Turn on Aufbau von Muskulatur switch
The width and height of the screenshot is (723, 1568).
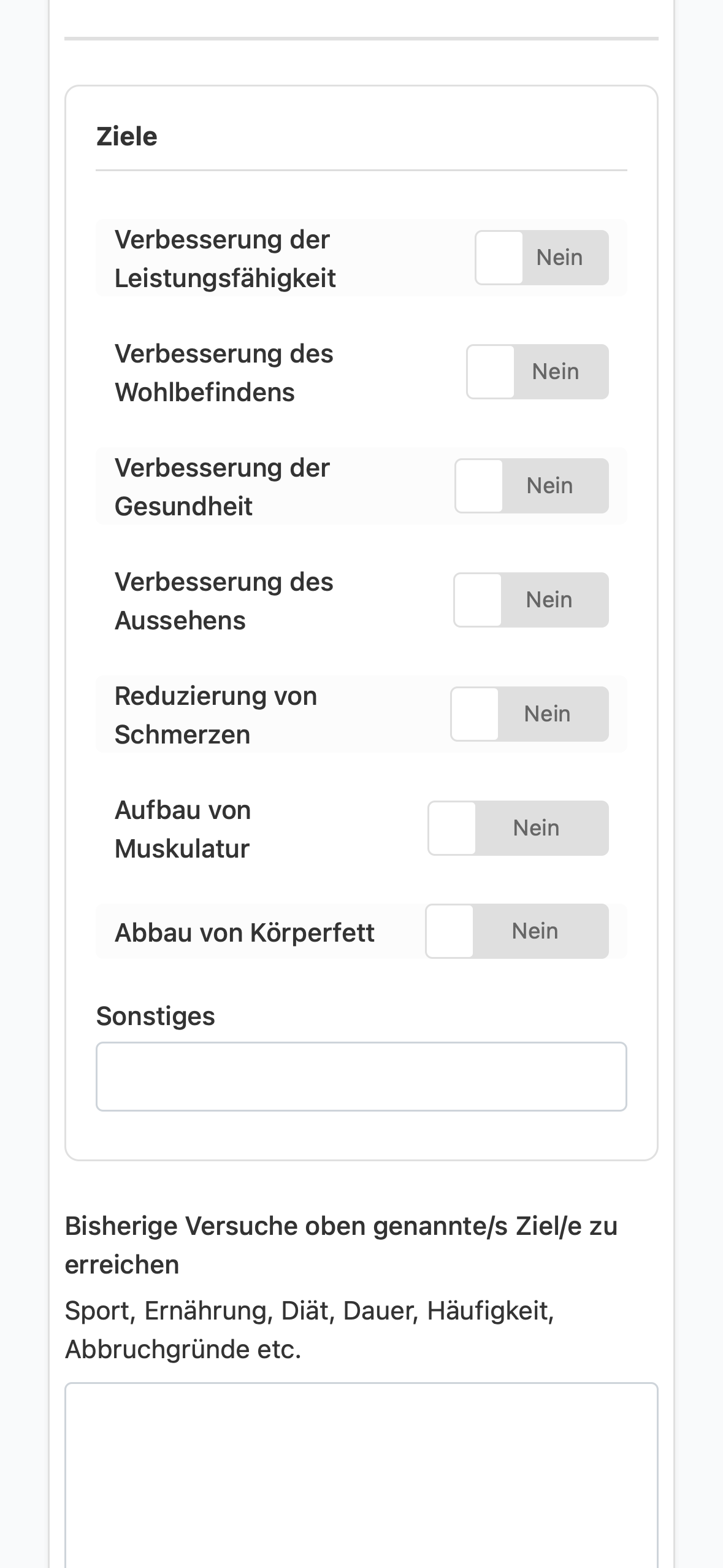tap(518, 828)
